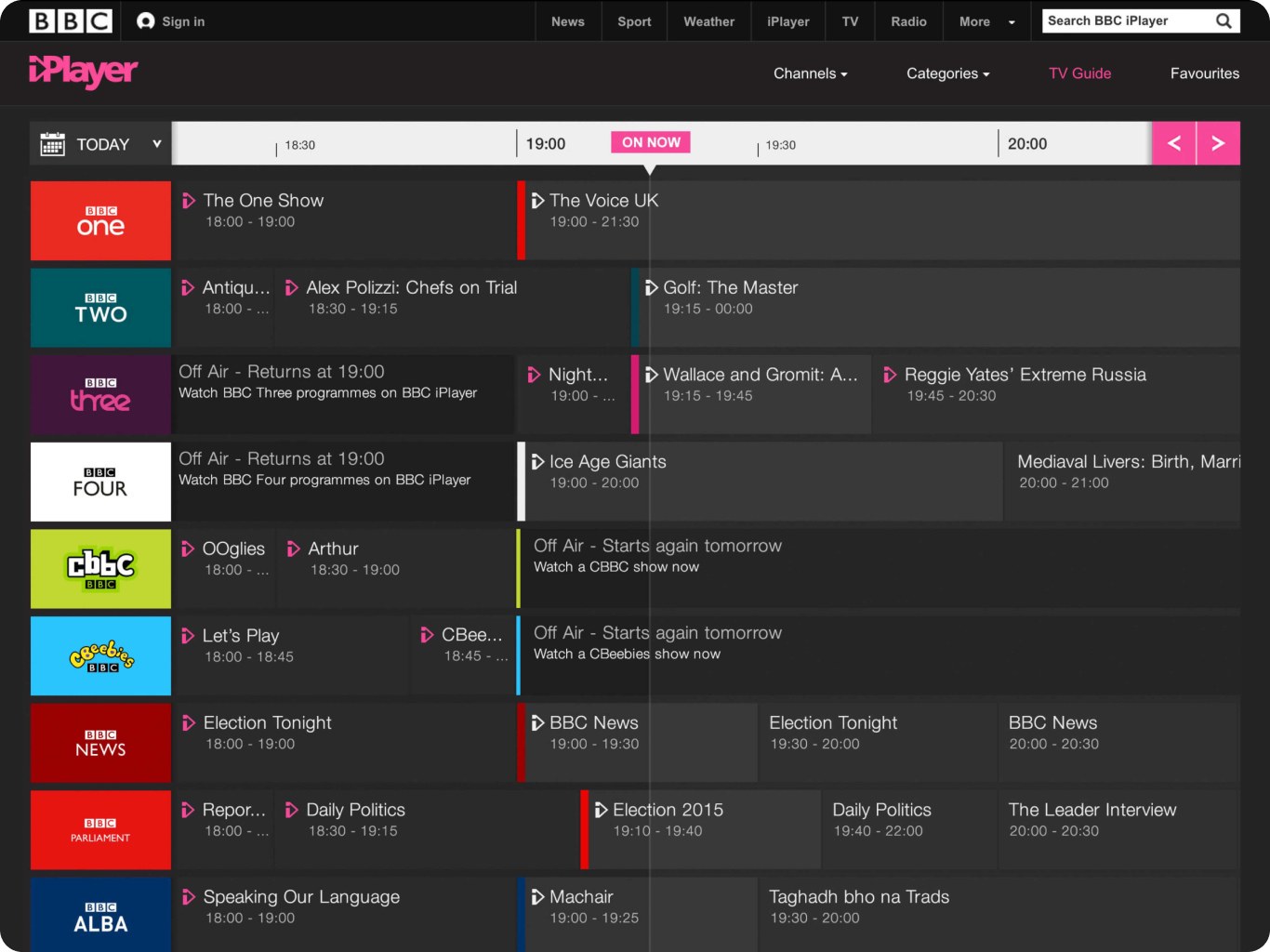Screen dimensions: 1270x952
Task: Click play icon beside Speaking Our Language
Action: pos(189,897)
